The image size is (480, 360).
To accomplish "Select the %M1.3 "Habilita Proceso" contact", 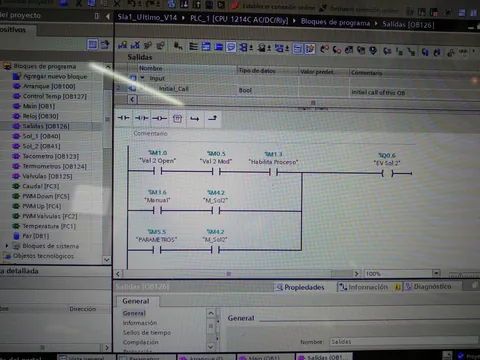I will pyautogui.click(x=273, y=172).
